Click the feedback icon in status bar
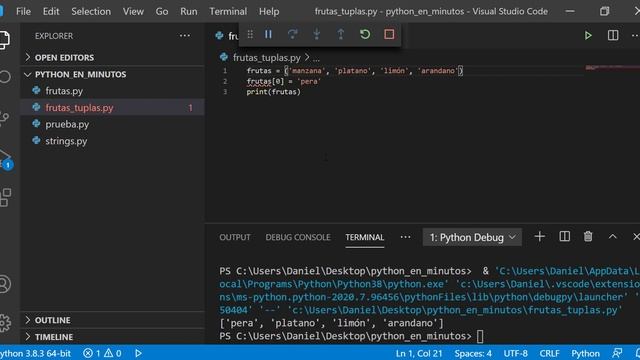The height and width of the screenshot is (360, 640). click(x=617, y=353)
